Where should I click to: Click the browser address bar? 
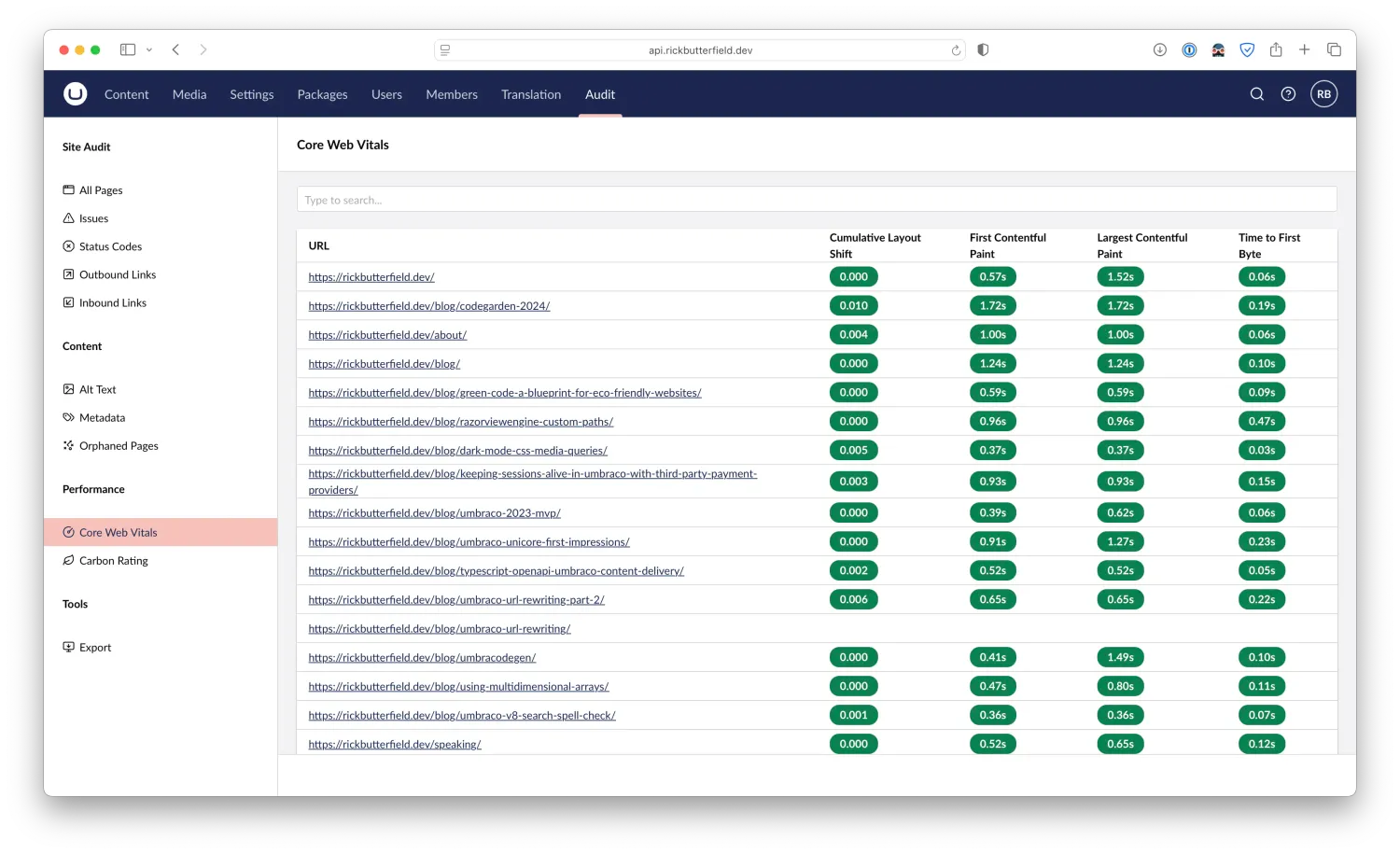click(x=700, y=49)
